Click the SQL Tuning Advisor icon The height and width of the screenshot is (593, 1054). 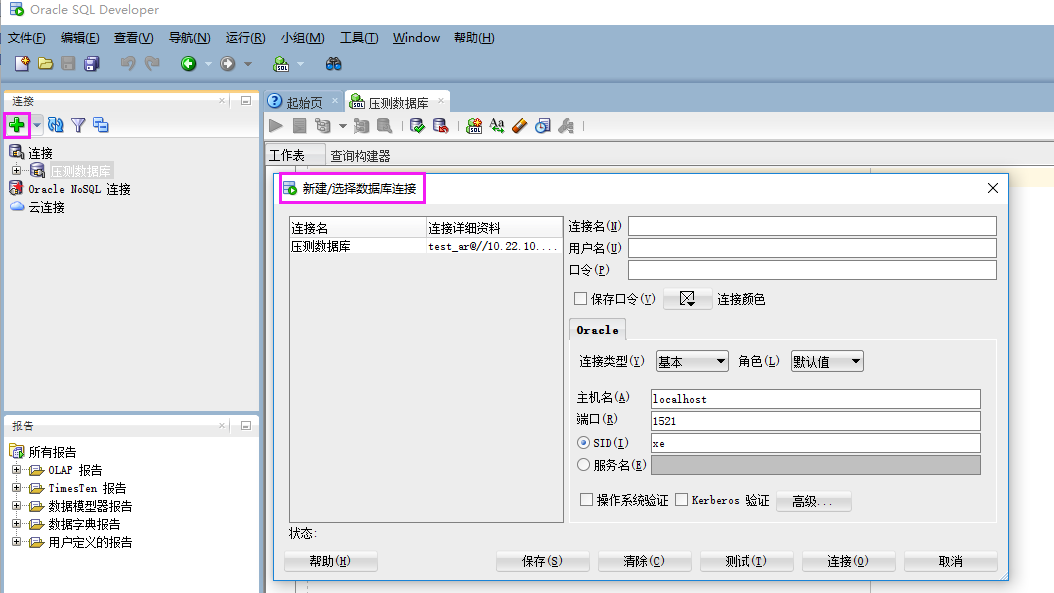pyautogui.click(x=384, y=126)
